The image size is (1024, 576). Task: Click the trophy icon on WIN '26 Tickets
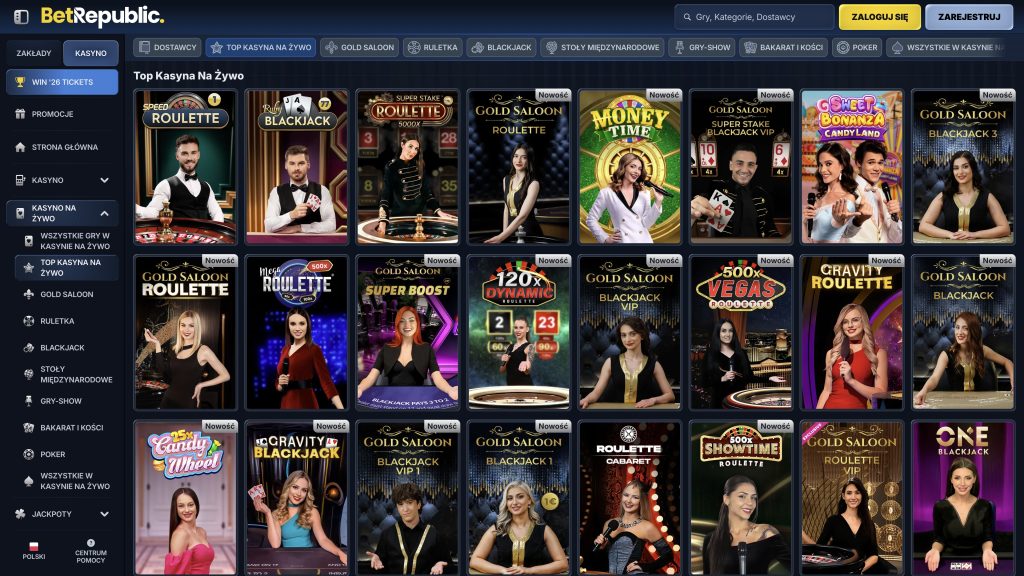pyautogui.click(x=20, y=82)
